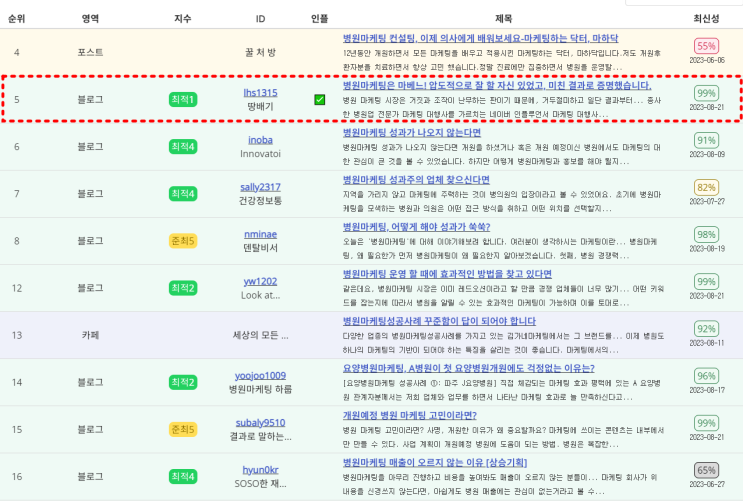Viewport: 743px width, 501px height.
Task: Open the '병원마케팅 컨설팅, 이제 의사에게 배워보세요' title link
Action: click(x=480, y=38)
